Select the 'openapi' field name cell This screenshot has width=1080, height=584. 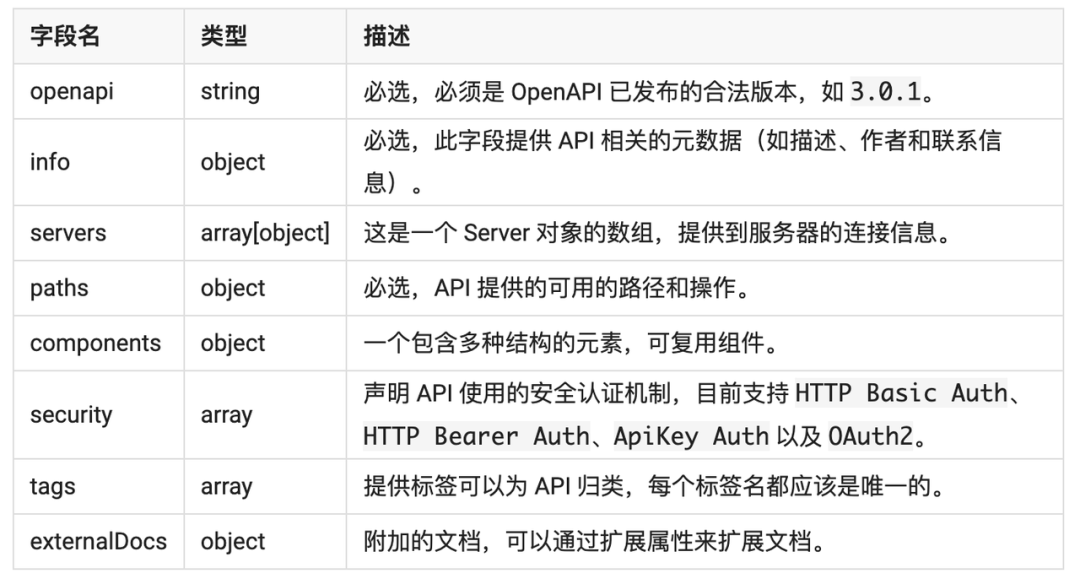coord(66,91)
